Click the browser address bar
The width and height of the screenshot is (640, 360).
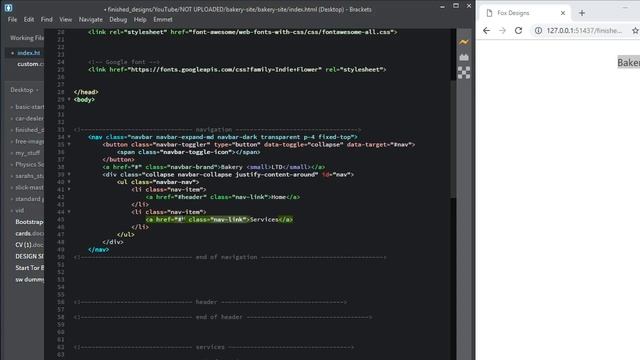(584, 31)
